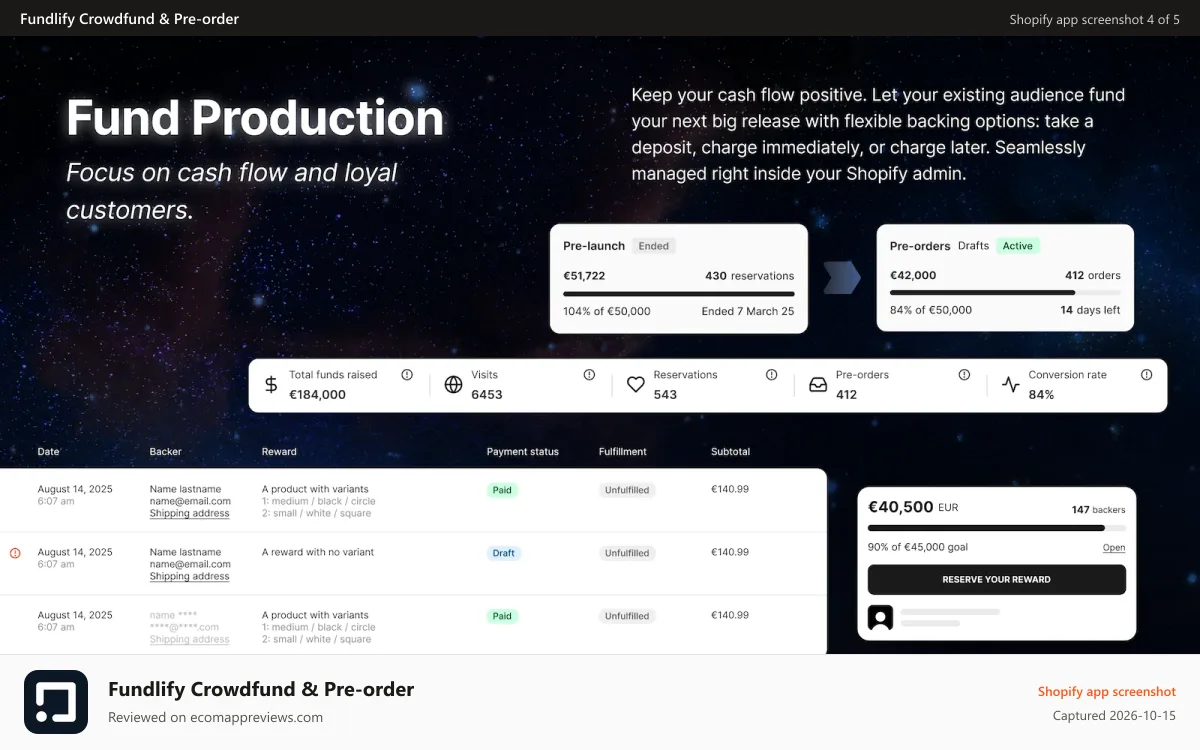1200x750 pixels.
Task: Click '104% of €50,000' text
Action: [607, 311]
